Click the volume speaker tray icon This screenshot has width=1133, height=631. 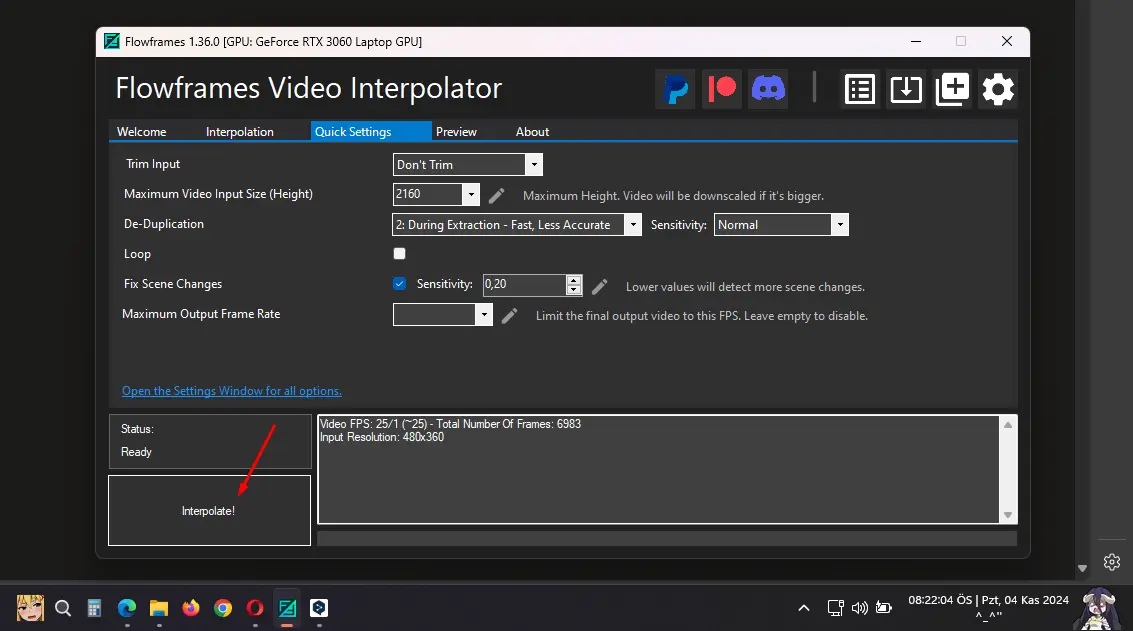[x=859, y=608]
